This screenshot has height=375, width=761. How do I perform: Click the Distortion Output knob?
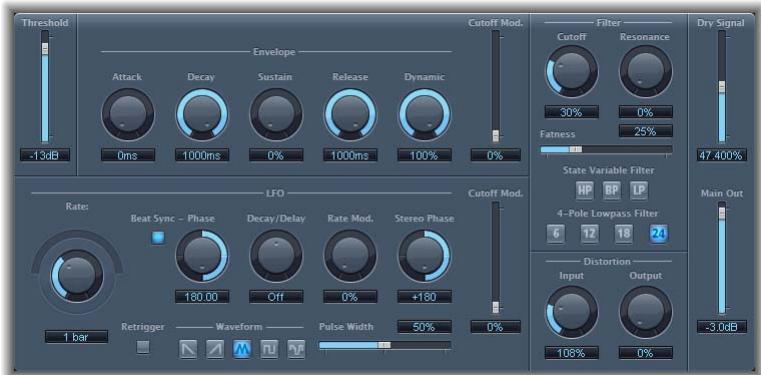645,312
